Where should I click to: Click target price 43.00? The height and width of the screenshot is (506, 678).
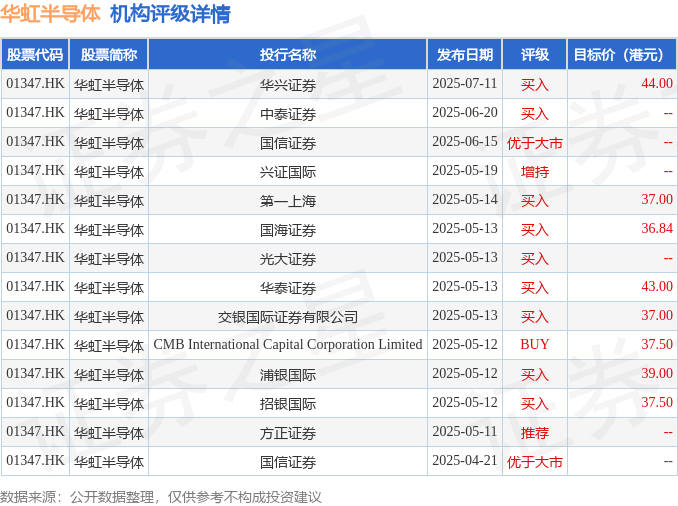pyautogui.click(x=657, y=286)
